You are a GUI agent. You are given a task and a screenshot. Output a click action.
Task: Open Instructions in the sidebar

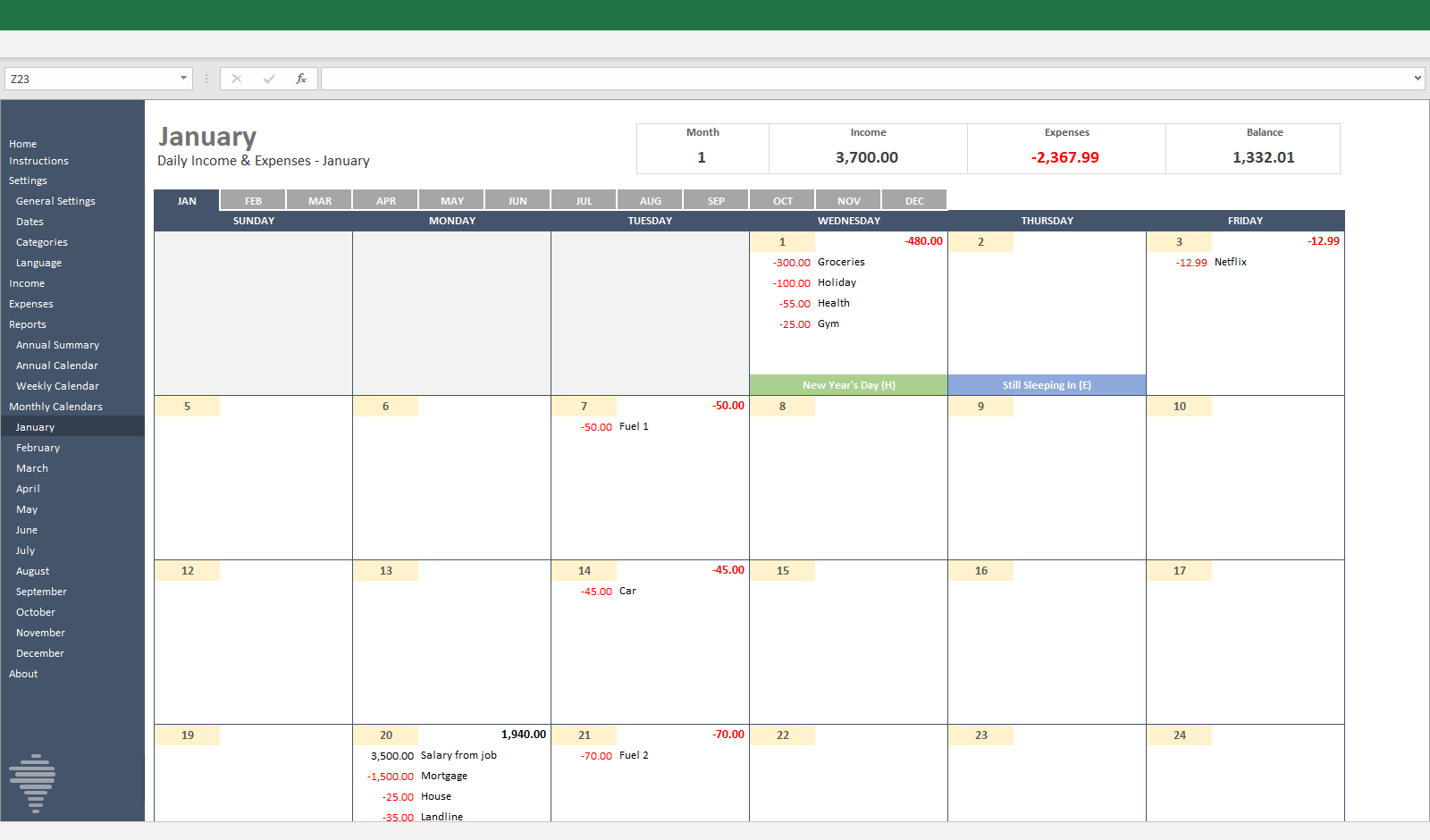[x=38, y=161]
